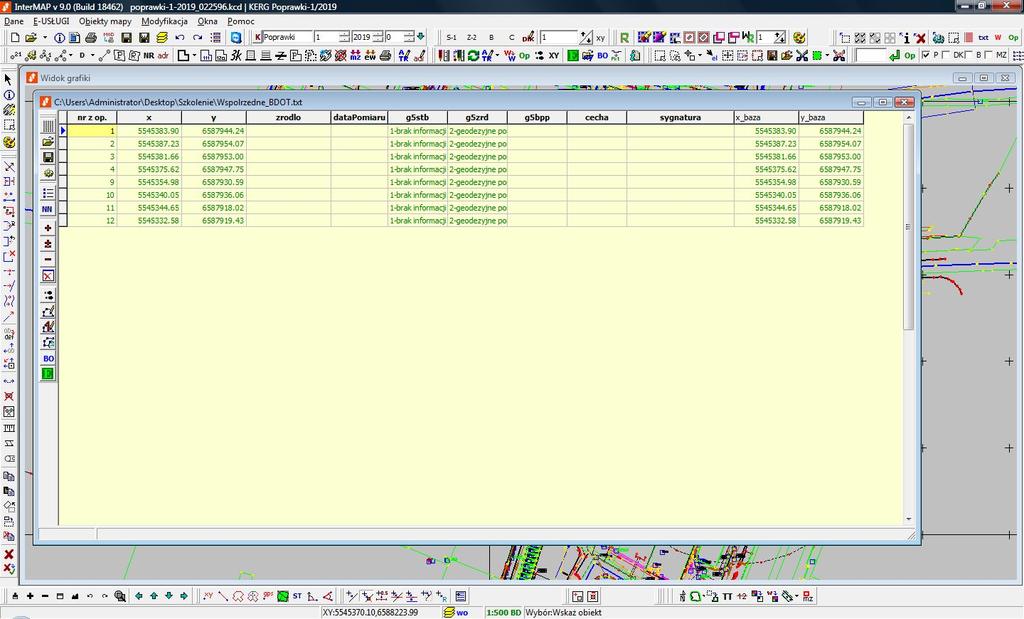Click the 'nr z op.' column header
Viewport: 1024px width, 619px height.
[x=92, y=118]
